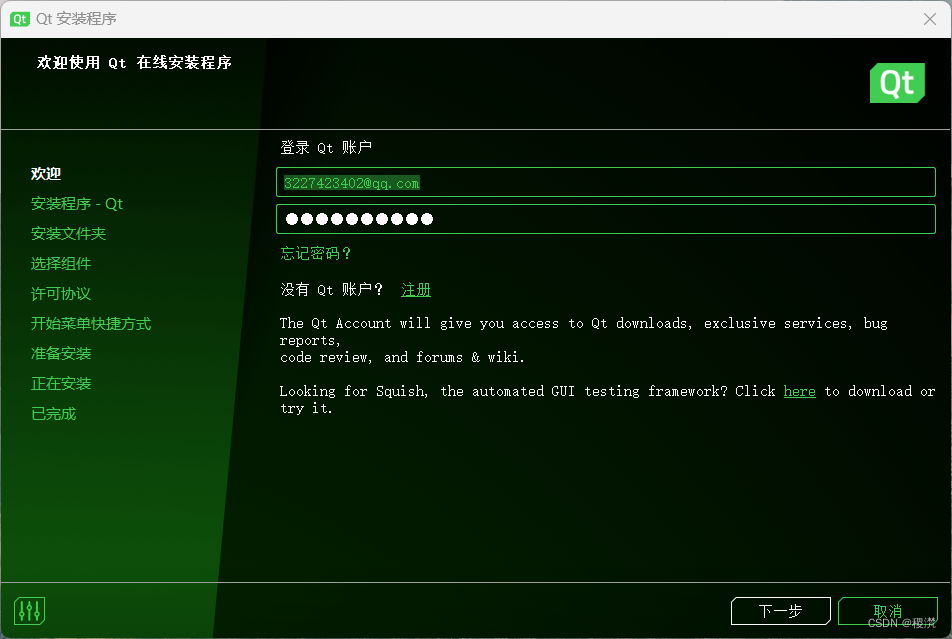
Task: Select the 安装文件夹 step
Action: click(x=68, y=234)
